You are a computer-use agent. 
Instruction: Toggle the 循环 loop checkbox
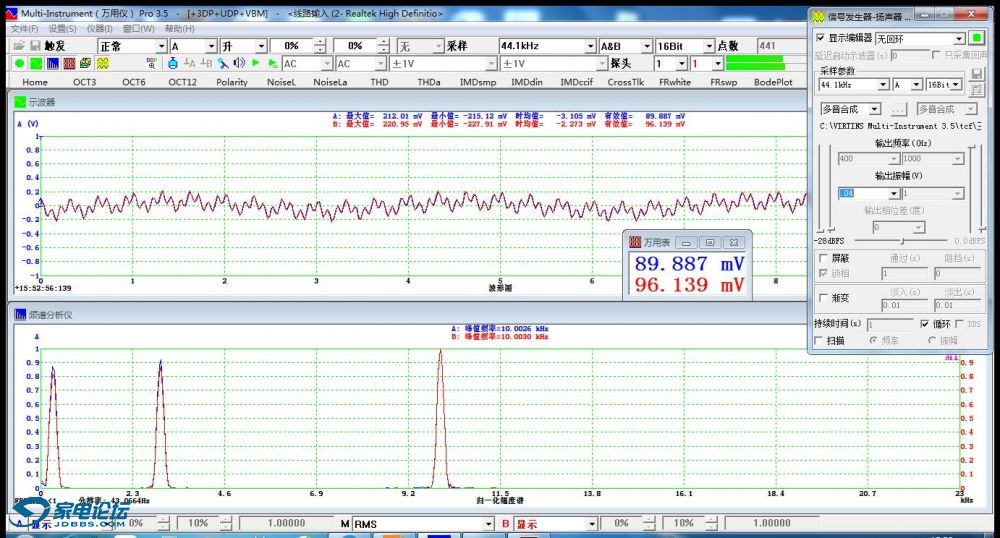pyautogui.click(x=925, y=324)
